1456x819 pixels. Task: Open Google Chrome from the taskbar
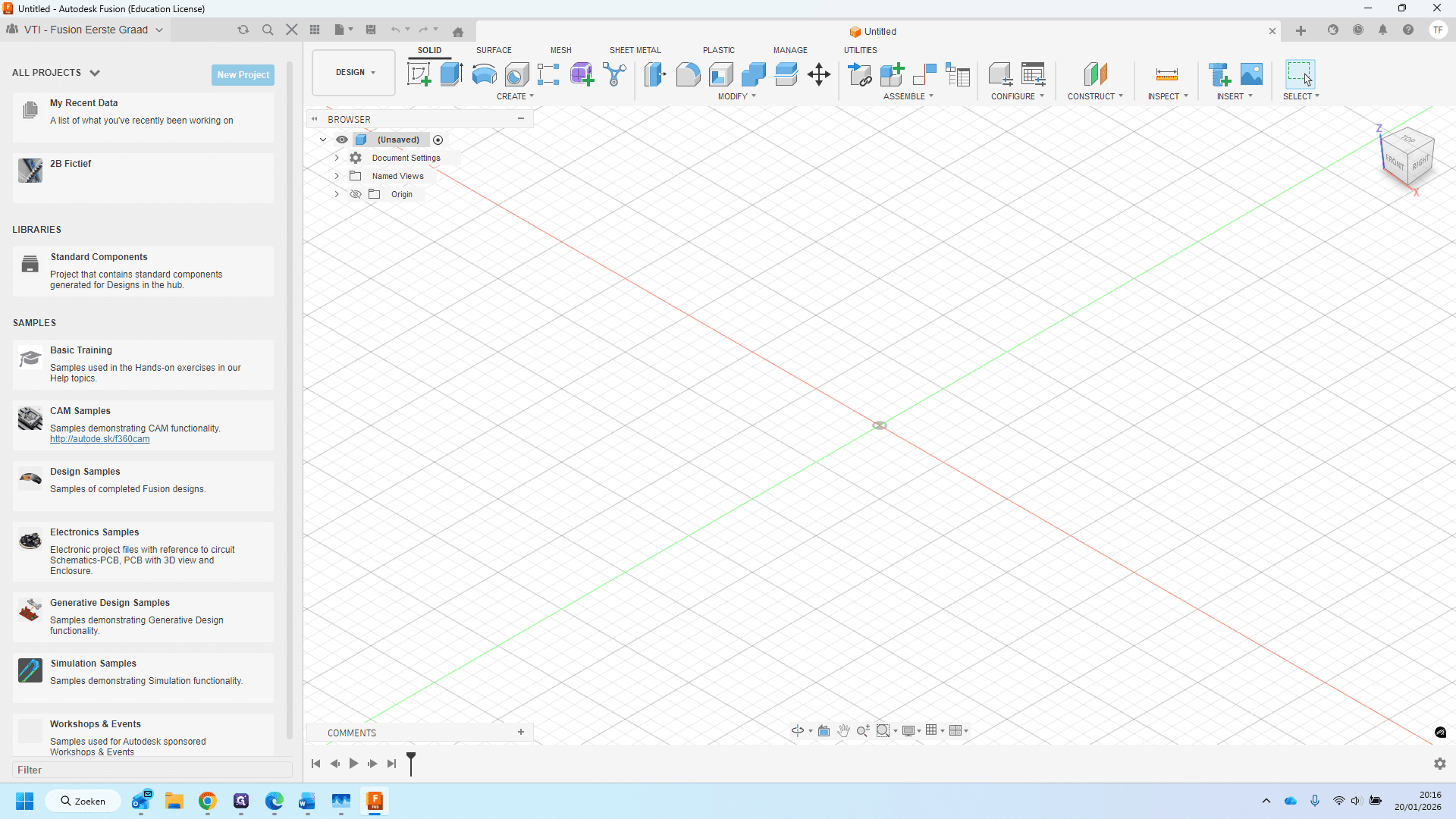tap(207, 801)
